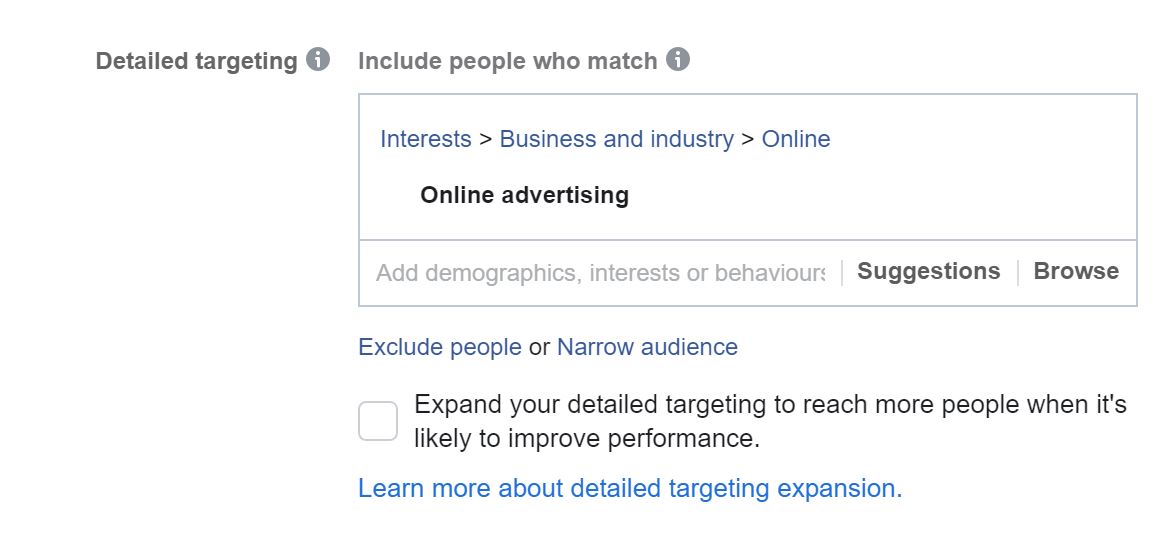Go to Business and industry breadcrumb
This screenshot has width=1159, height=546.
[616, 139]
